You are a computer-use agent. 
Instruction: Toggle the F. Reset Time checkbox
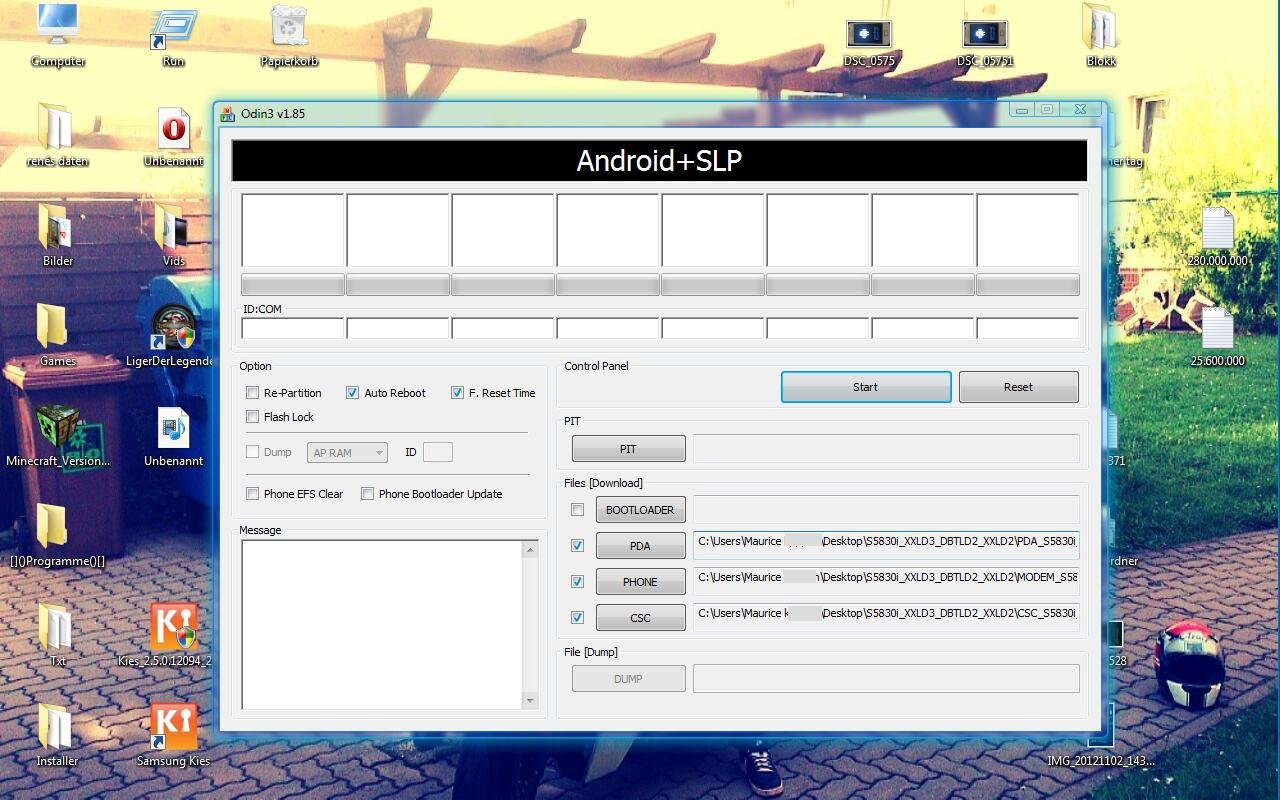[x=457, y=393]
